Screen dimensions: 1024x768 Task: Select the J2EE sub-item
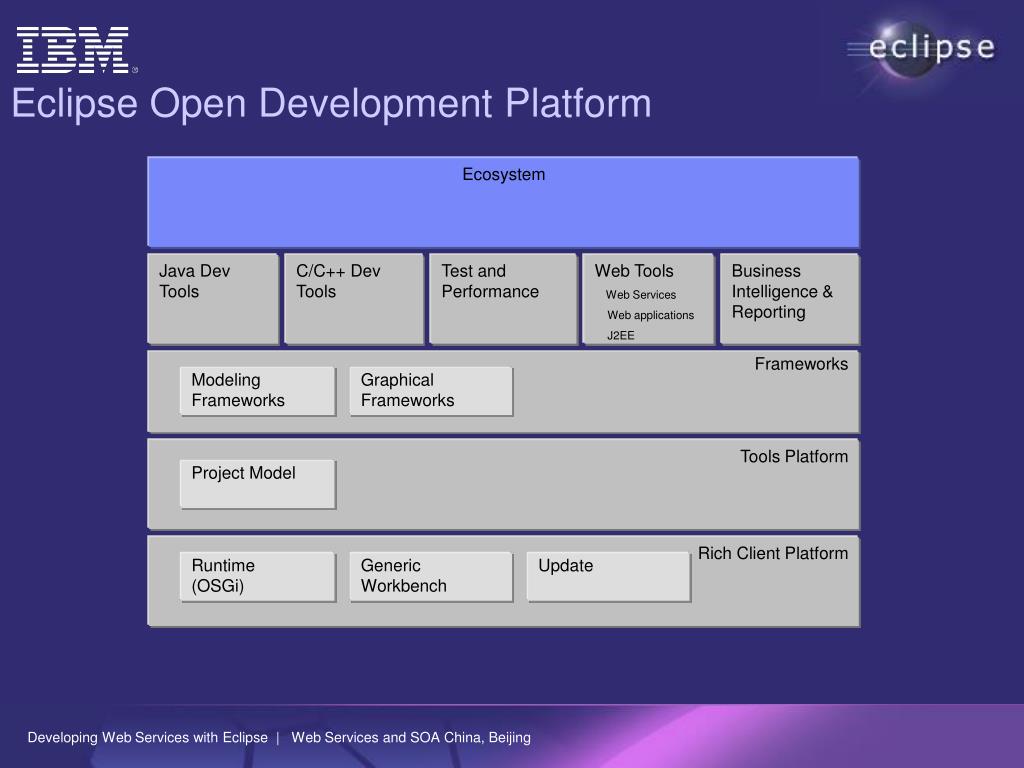(x=621, y=336)
